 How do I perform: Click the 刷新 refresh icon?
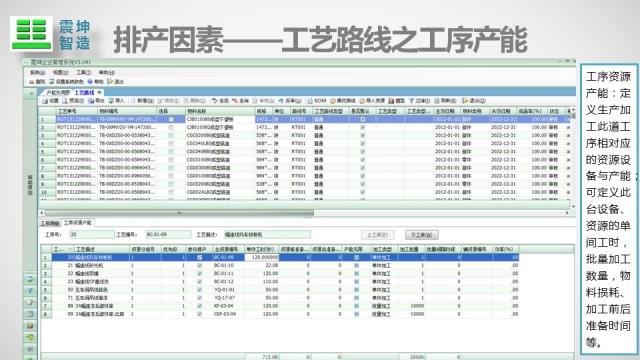coord(437,100)
